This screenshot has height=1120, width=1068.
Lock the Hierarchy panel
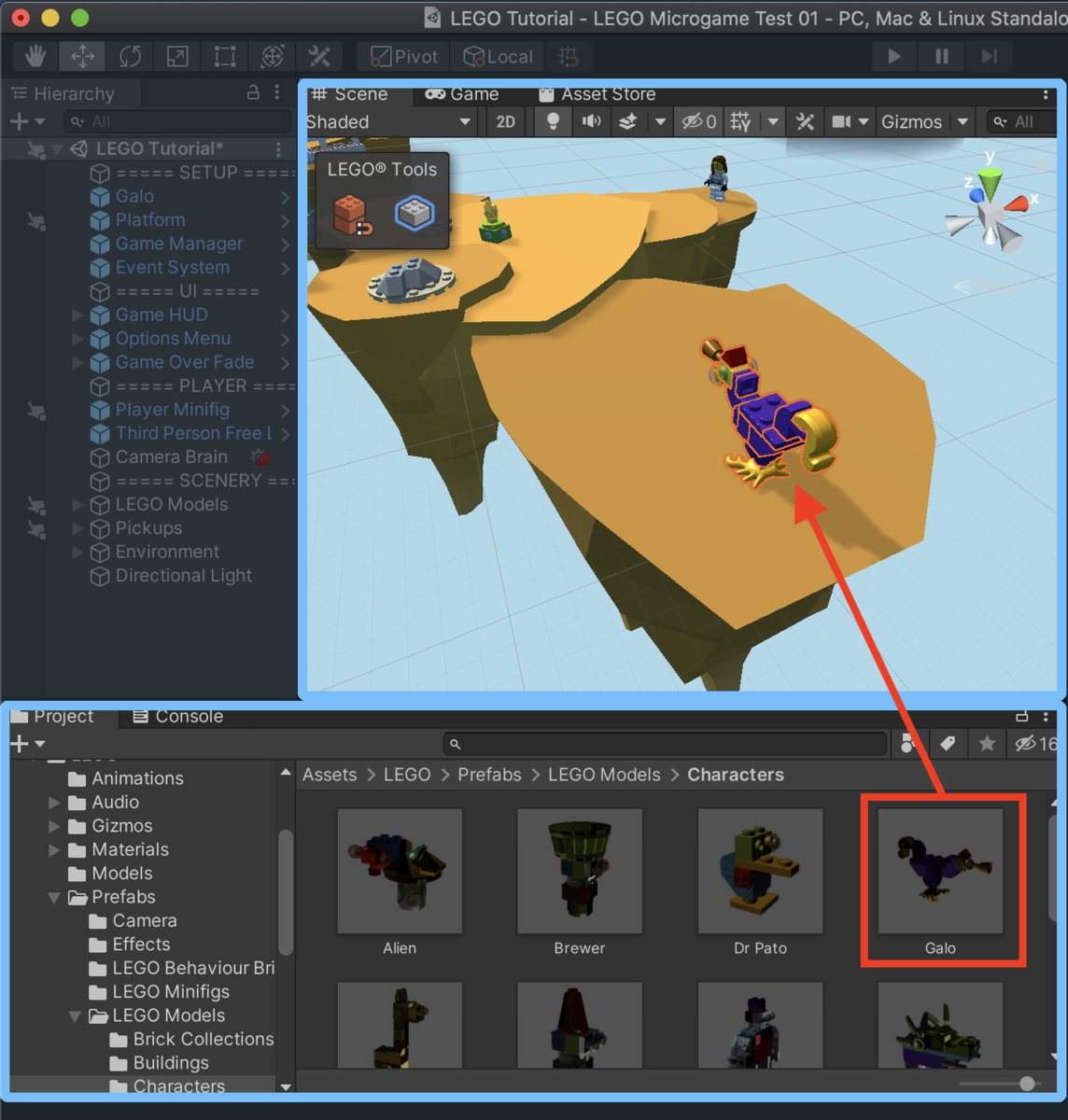253,92
